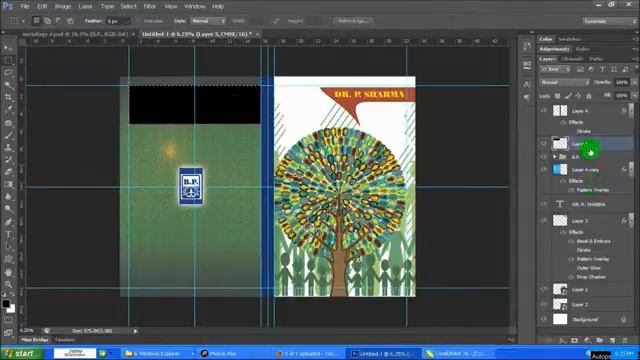640x360 pixels.
Task: Select the Zoom tool
Action: tap(8, 284)
